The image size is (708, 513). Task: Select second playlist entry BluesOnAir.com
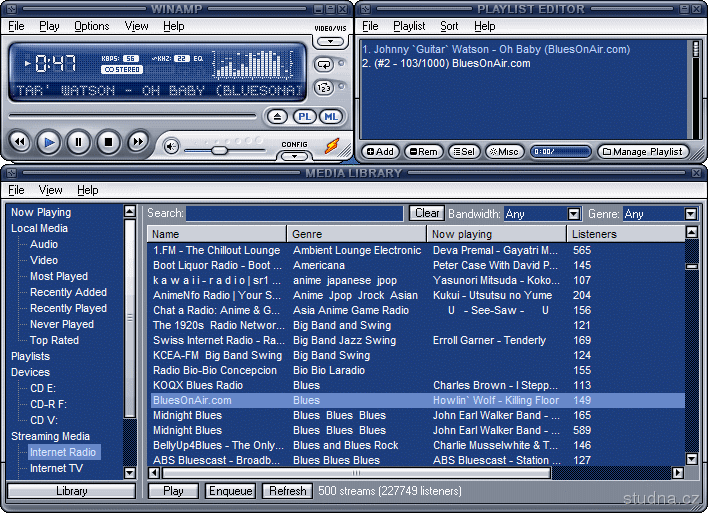point(446,63)
